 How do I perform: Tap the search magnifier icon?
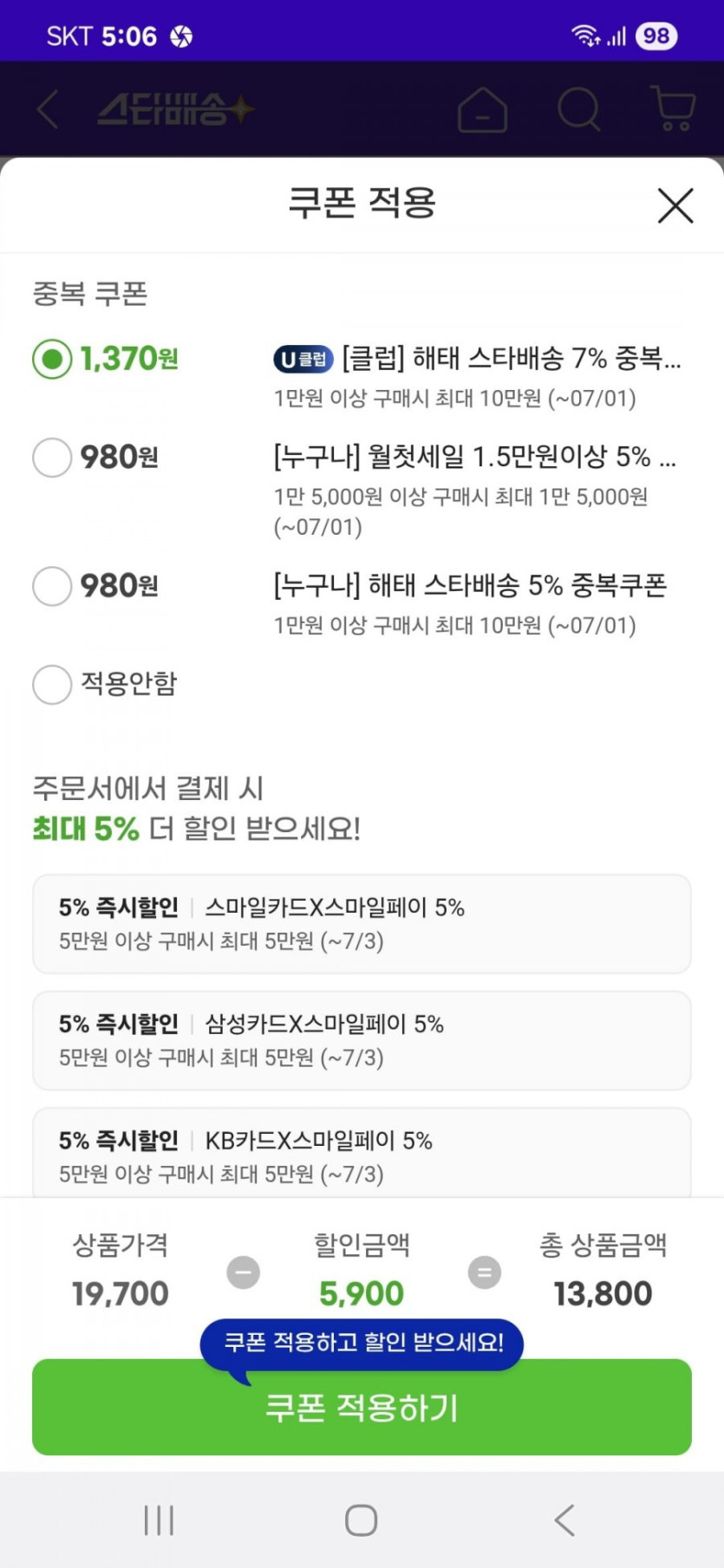[578, 110]
